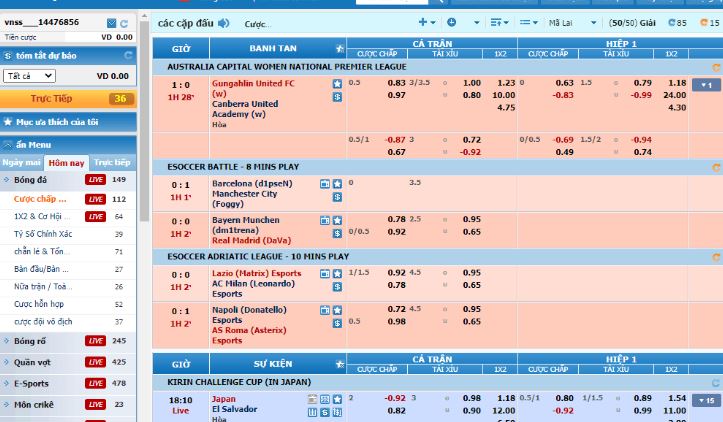Open dollar icon for Napoli vs AS Roma
The image size is (723, 422).
point(338,323)
